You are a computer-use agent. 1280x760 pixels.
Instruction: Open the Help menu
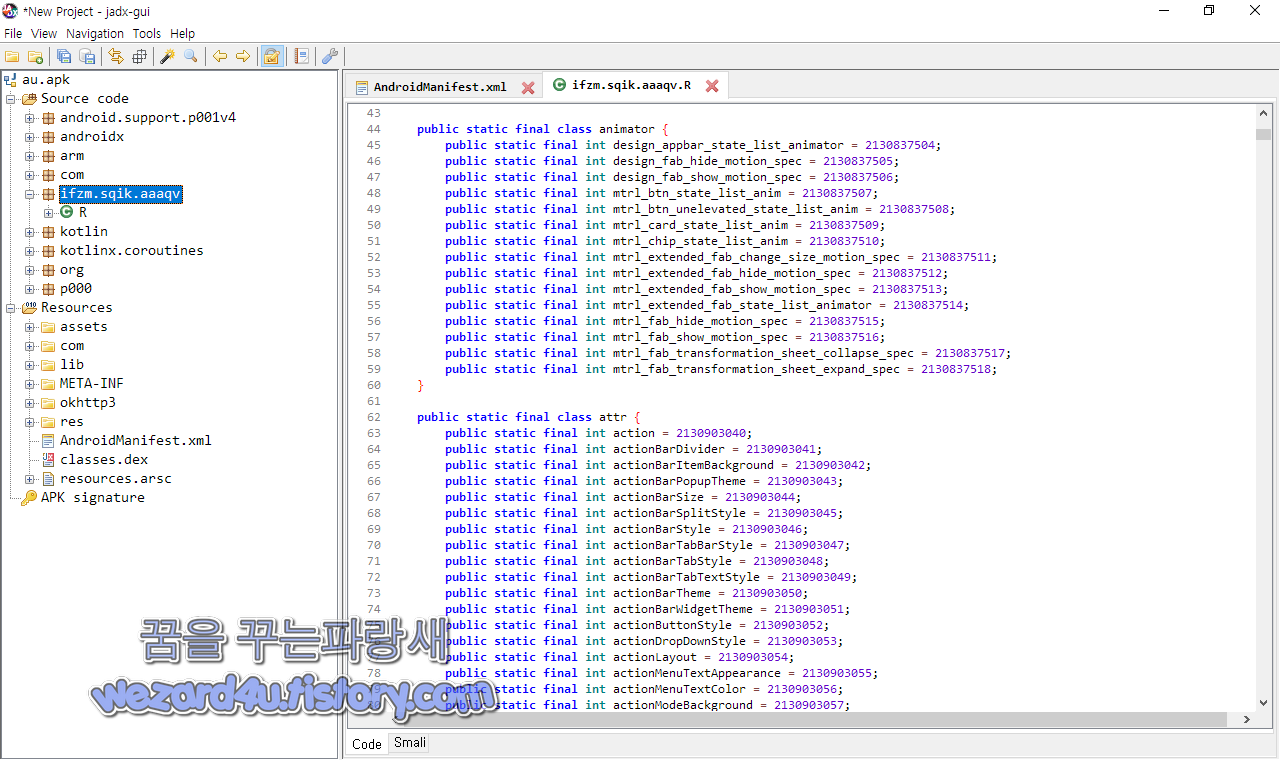click(183, 34)
